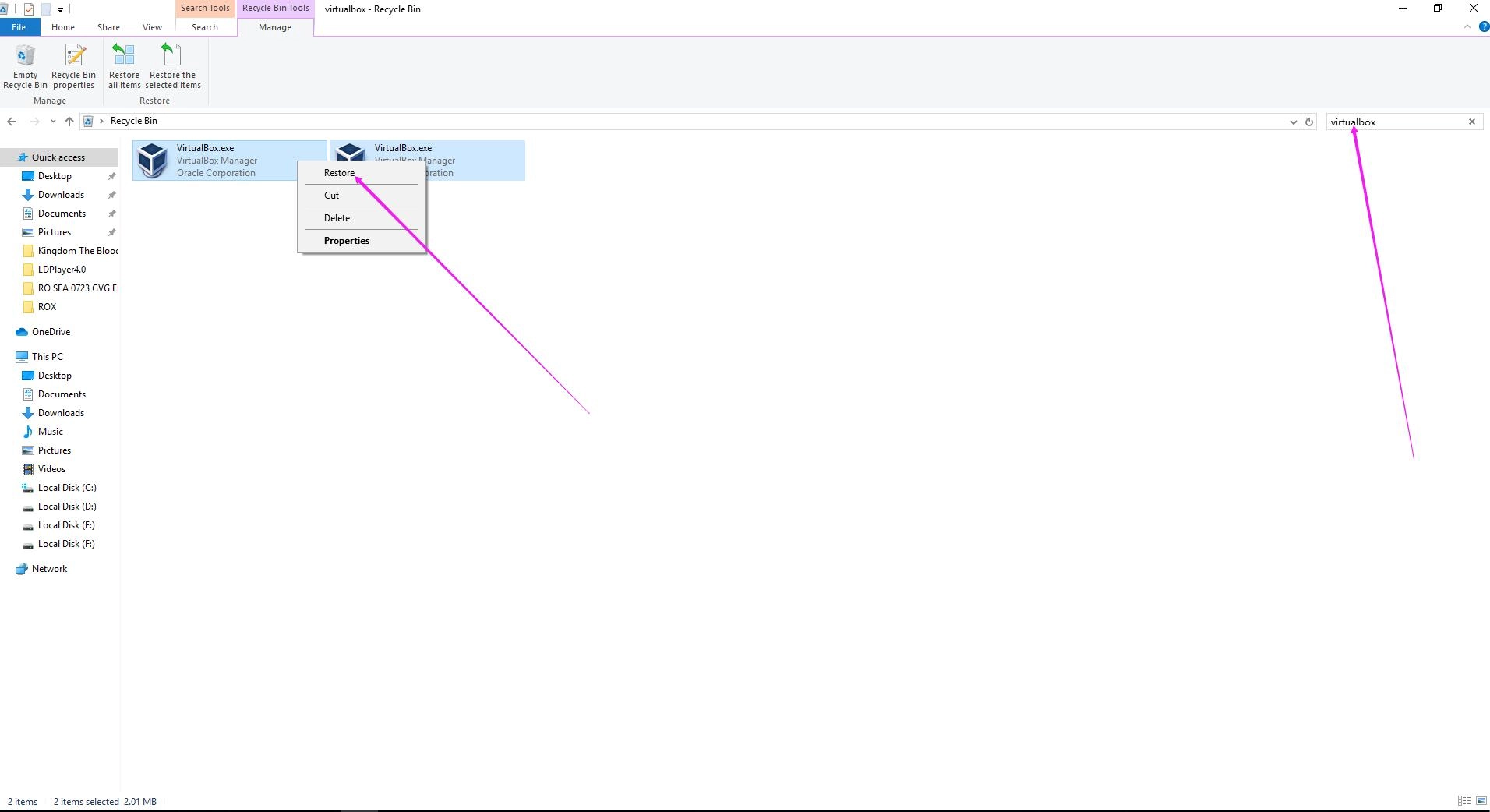Image resolution: width=1490 pixels, height=812 pixels.
Task: Switch to Search ribbon tab
Action: [205, 27]
